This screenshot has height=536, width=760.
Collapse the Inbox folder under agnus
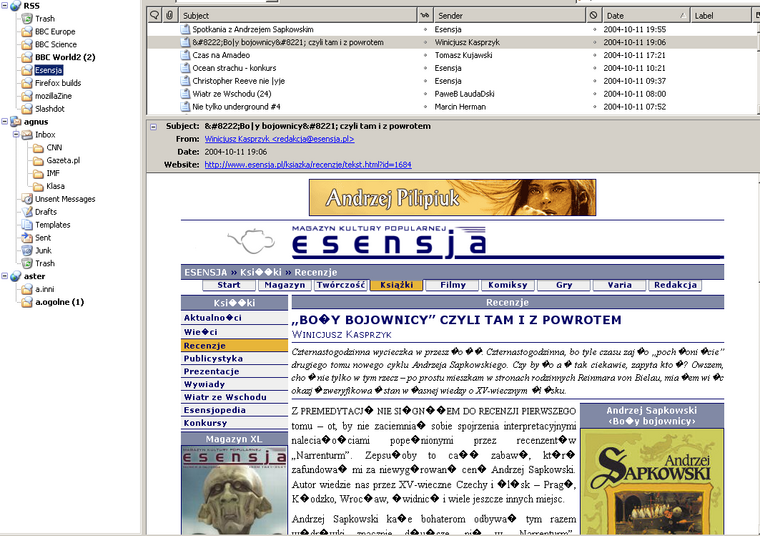click(16, 134)
